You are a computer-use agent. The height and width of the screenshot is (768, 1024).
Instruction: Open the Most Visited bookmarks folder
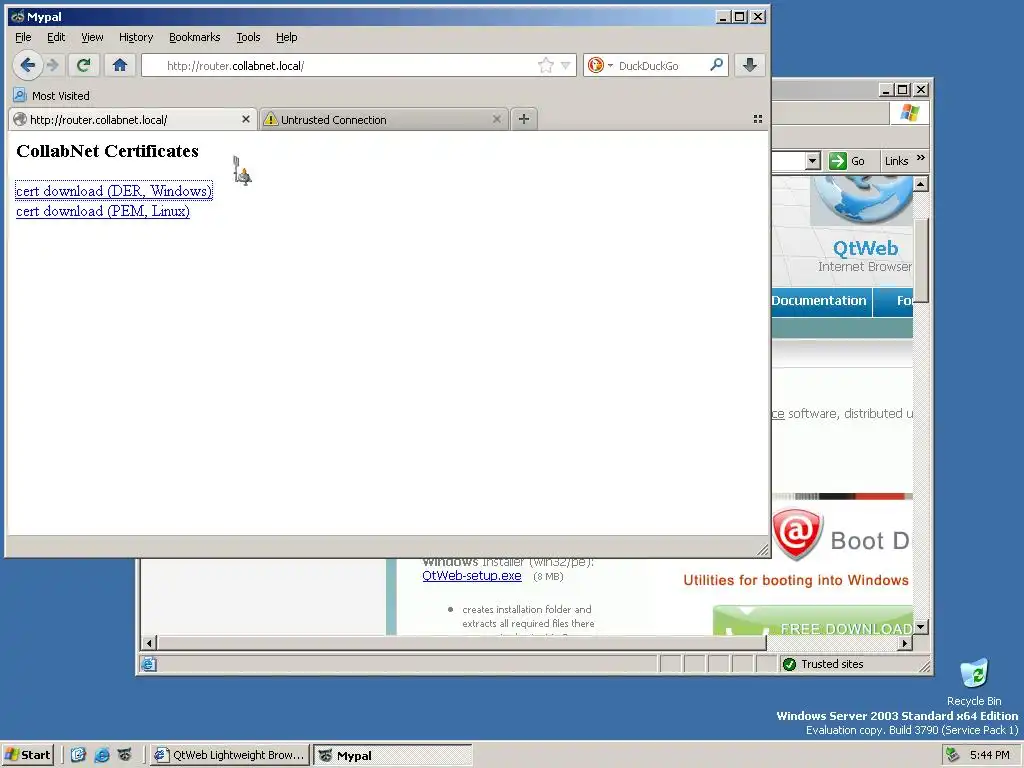pos(52,95)
